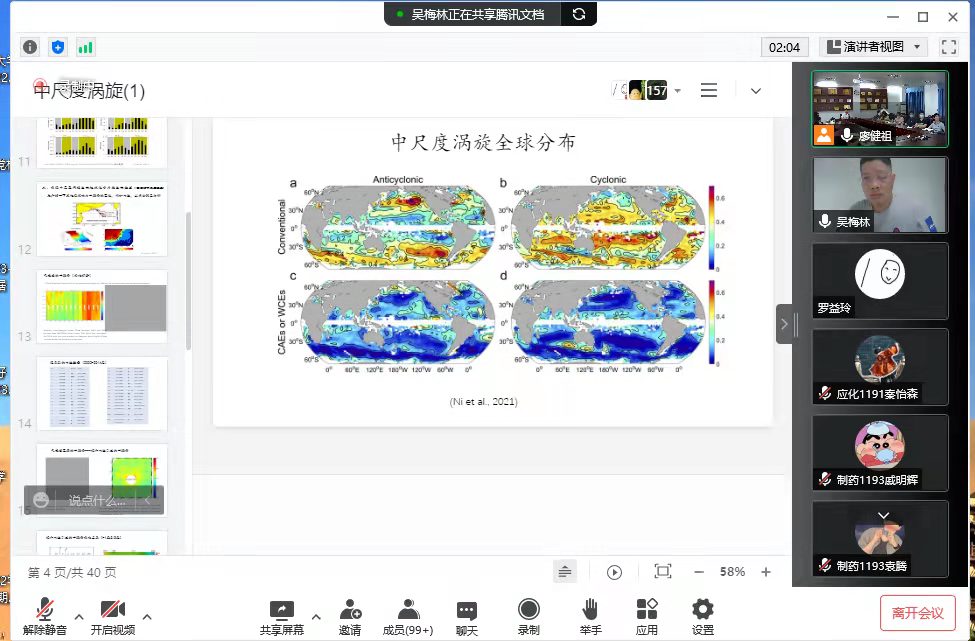Click the 解除静音 microphone icon

[45, 610]
